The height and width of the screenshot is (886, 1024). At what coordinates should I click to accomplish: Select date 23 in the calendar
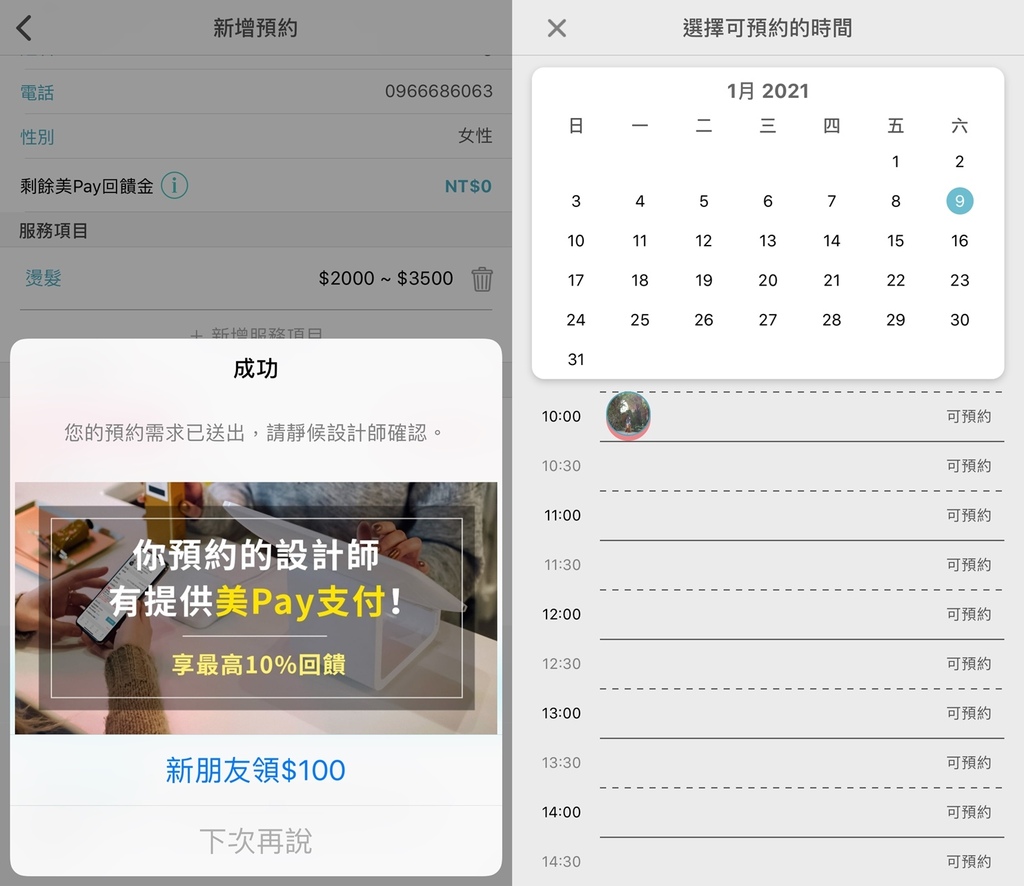coord(959,280)
